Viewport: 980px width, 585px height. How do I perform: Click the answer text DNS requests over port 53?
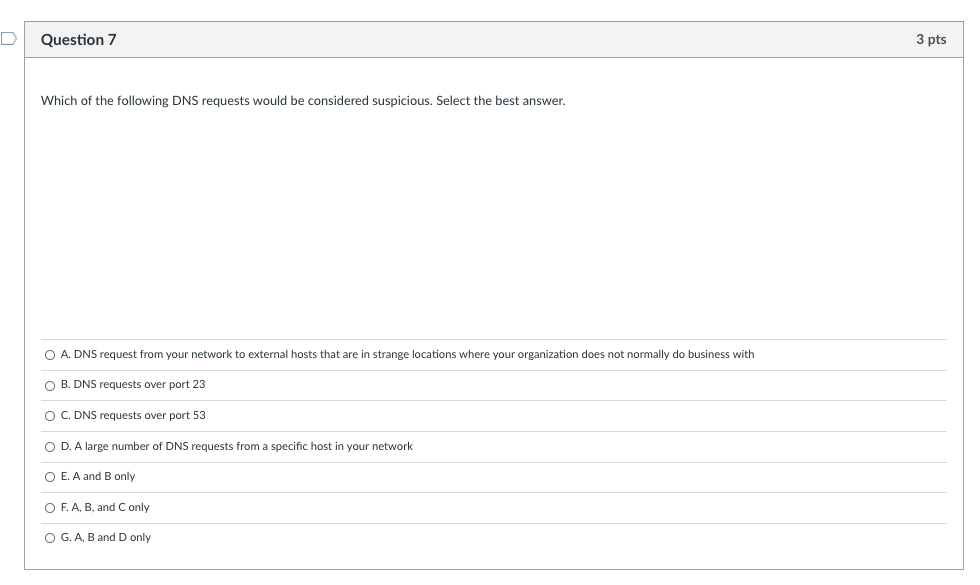point(133,415)
